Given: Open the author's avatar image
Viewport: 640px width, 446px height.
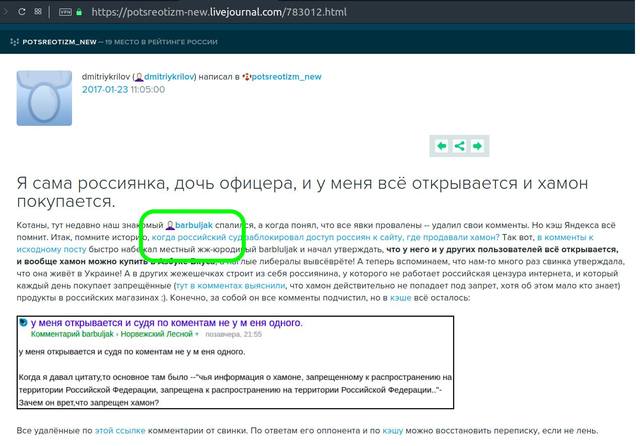Looking at the screenshot, I should [44, 98].
